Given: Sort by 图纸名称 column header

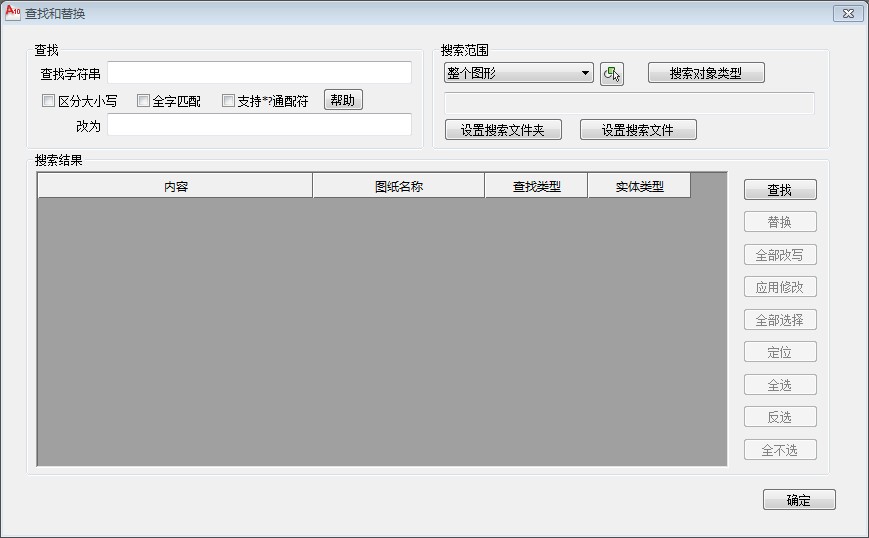Looking at the screenshot, I should 398,186.
